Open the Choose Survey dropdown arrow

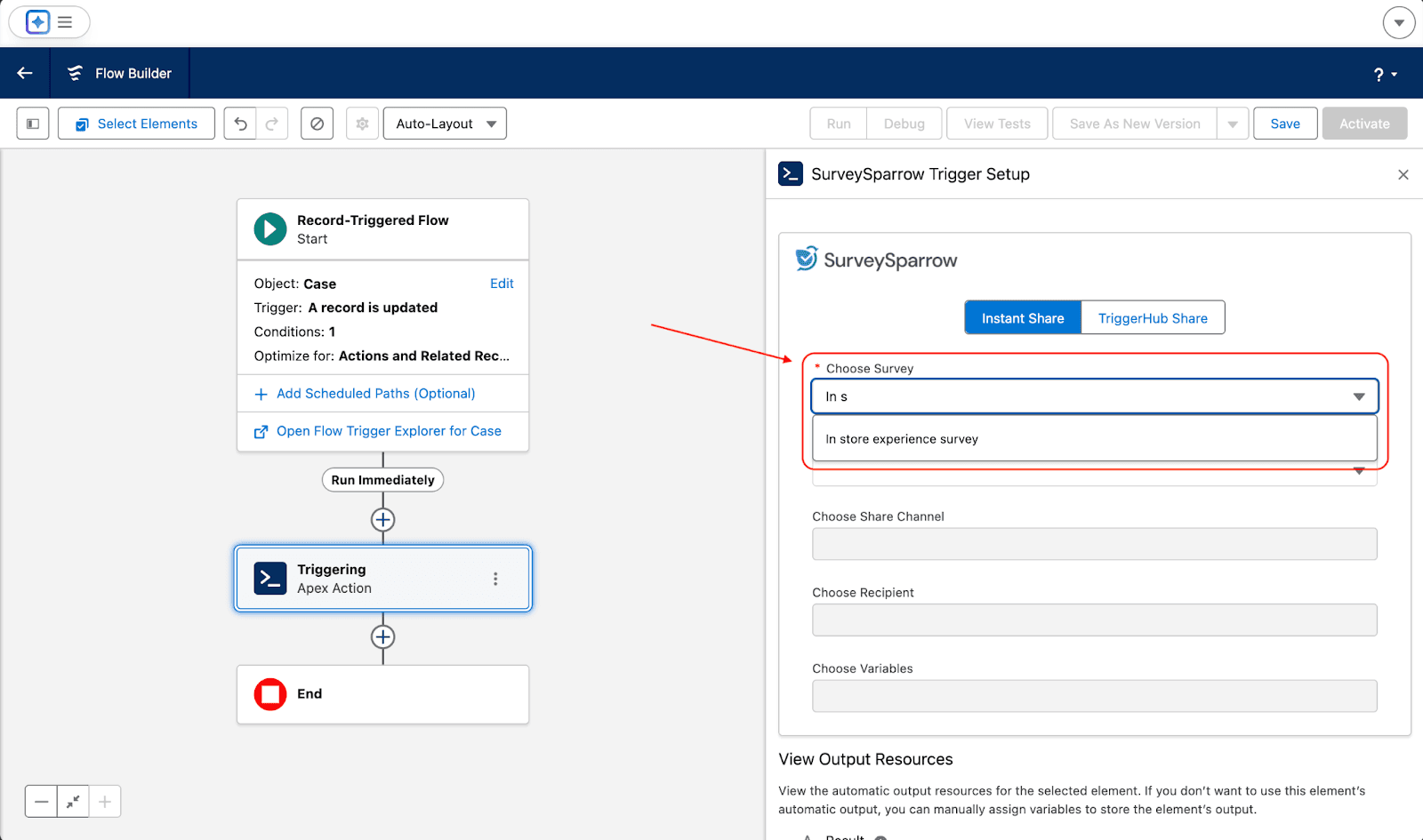pos(1358,397)
